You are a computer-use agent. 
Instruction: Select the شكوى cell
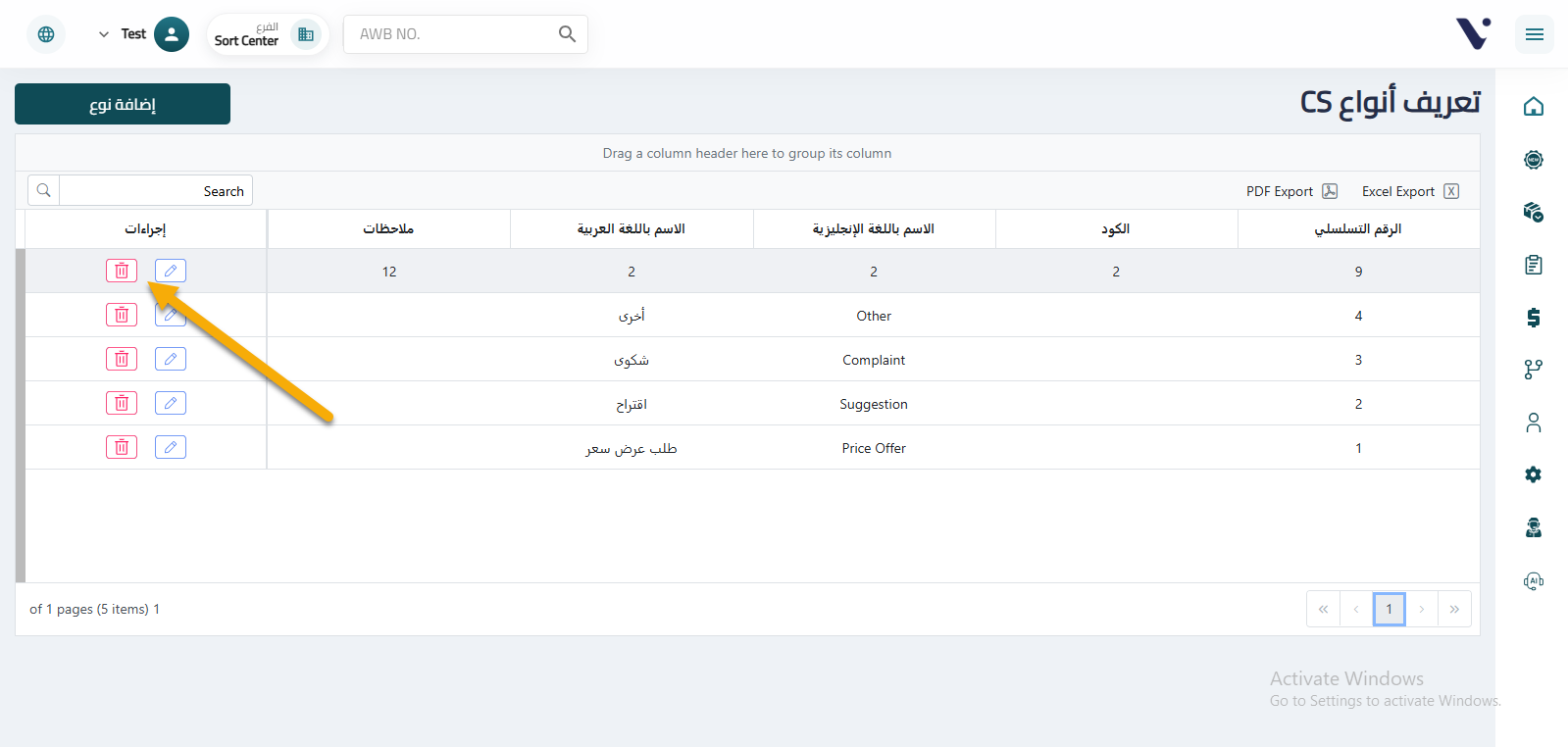pos(632,360)
